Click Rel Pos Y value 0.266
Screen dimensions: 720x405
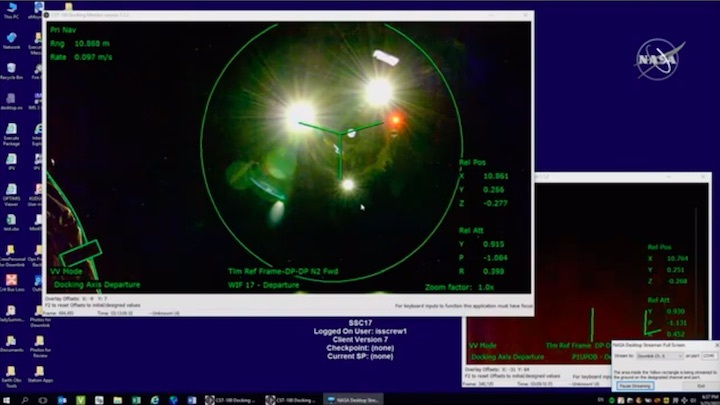pos(494,189)
